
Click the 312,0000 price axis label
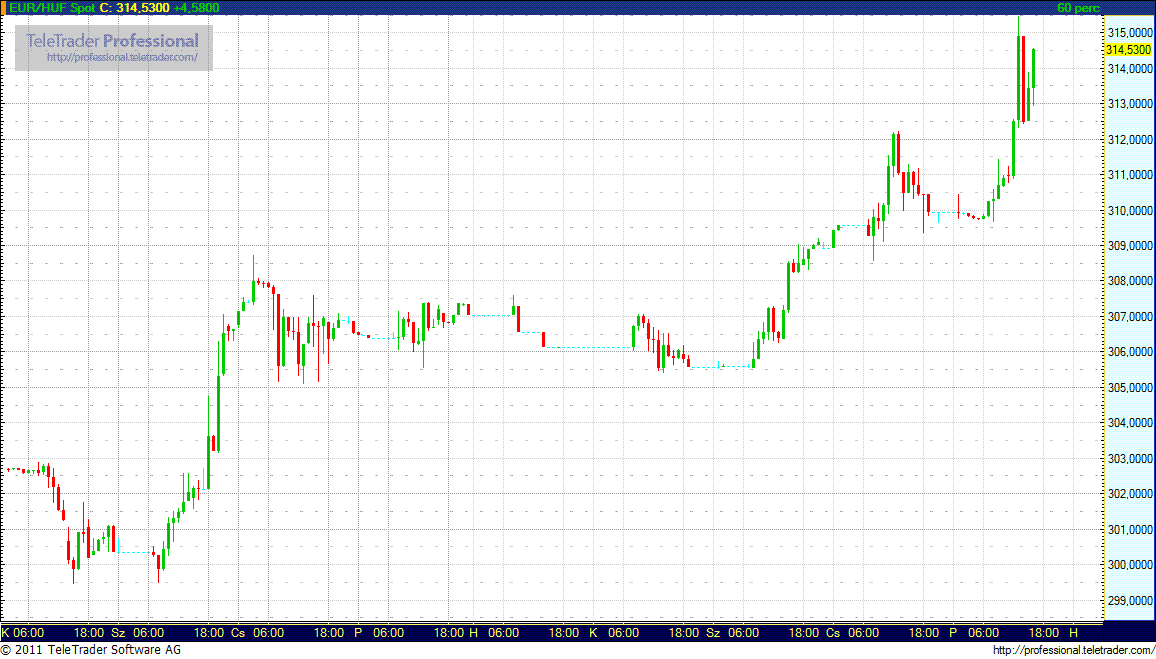[1129, 139]
